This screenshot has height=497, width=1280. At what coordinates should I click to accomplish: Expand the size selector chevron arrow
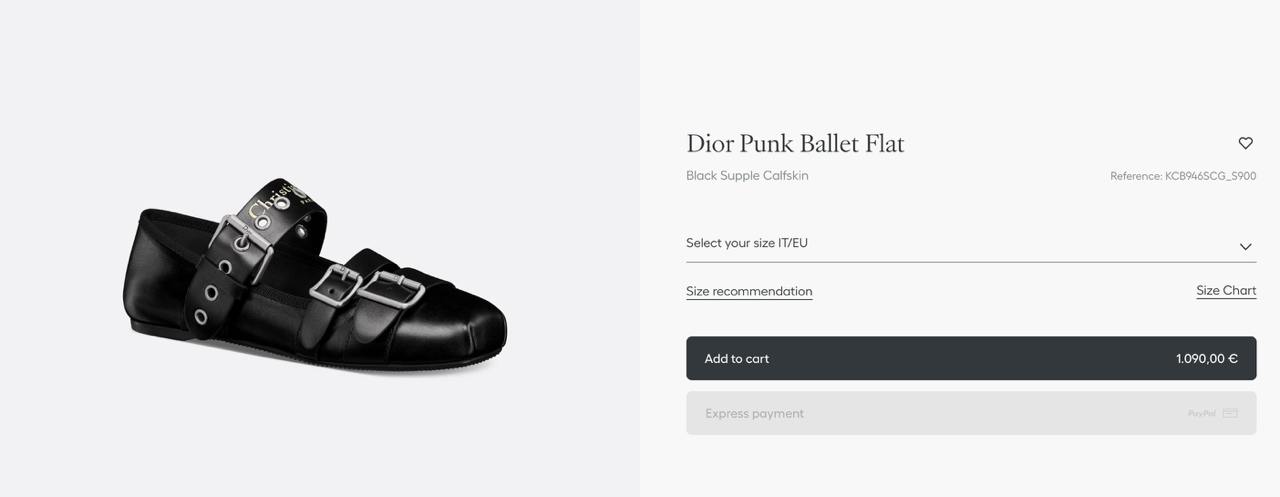(1245, 246)
